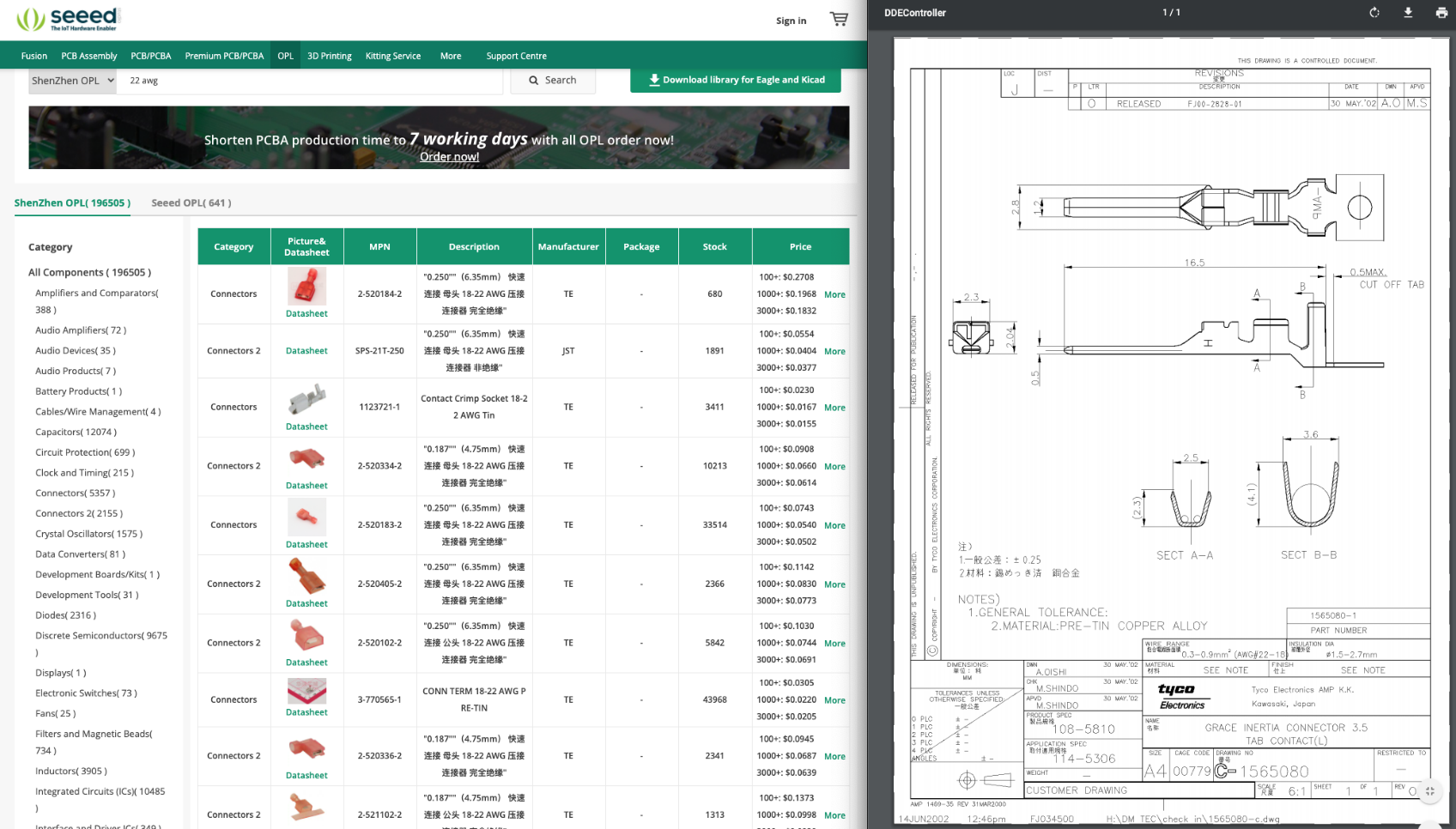This screenshot has width=1456, height=829.
Task: Switch to the Seeed OPL tab
Action: [x=191, y=203]
